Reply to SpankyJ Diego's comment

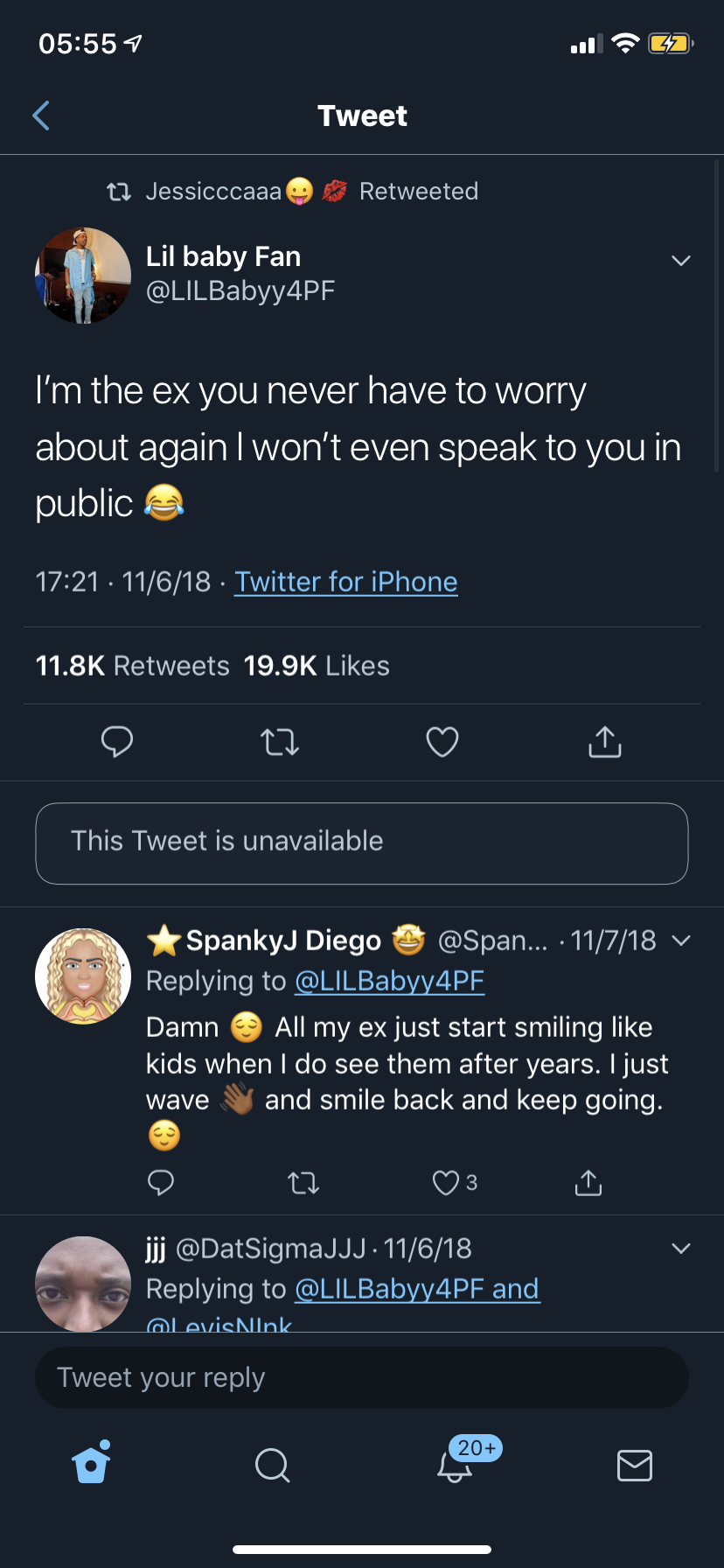(161, 1183)
